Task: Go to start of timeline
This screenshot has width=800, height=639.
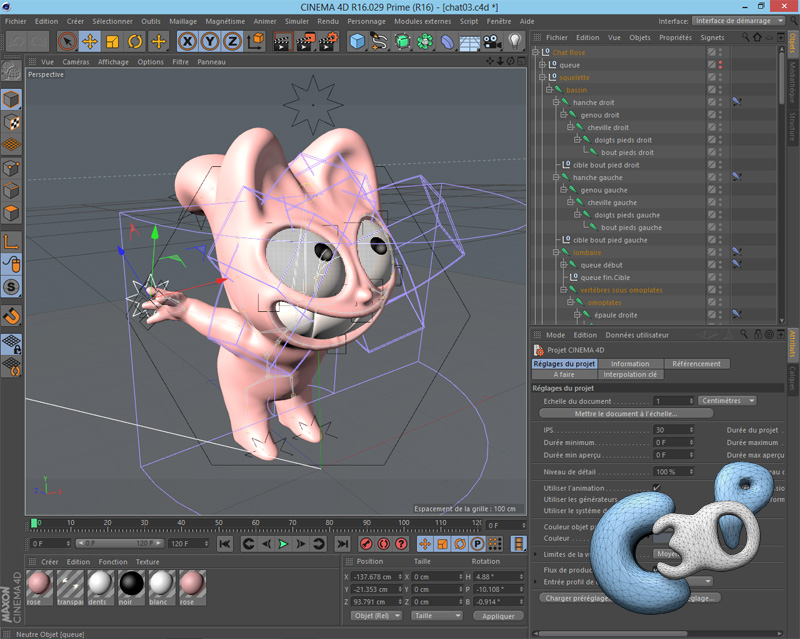Action: click(x=225, y=544)
